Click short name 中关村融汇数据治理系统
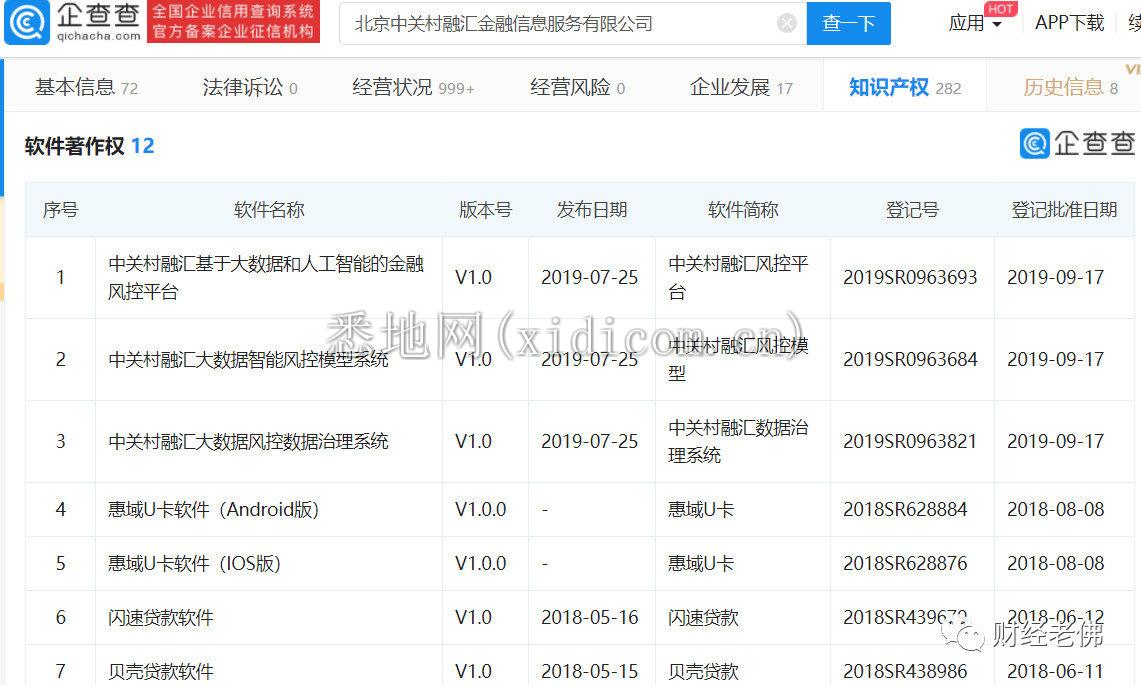The width and height of the screenshot is (1141, 685). click(738, 441)
